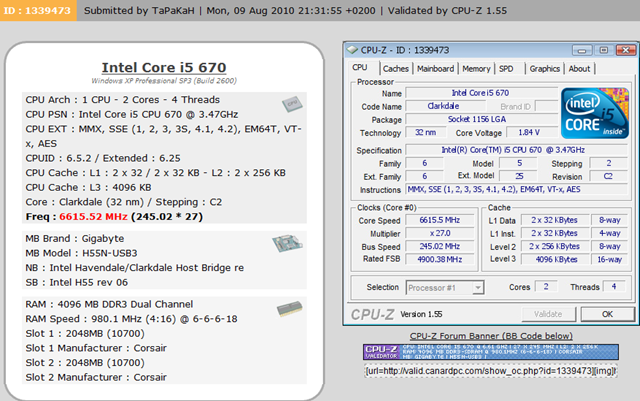Viewport: 640px width, 401px height.
Task: Click the RAM Speed : 980.1 MHz line
Action: (131, 319)
